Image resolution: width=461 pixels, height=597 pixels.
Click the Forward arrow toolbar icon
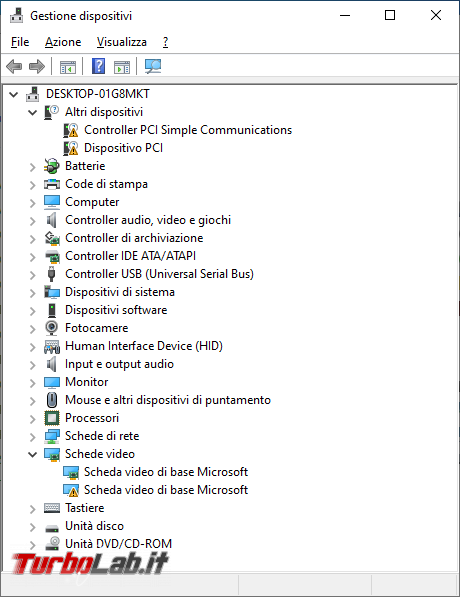(37, 67)
